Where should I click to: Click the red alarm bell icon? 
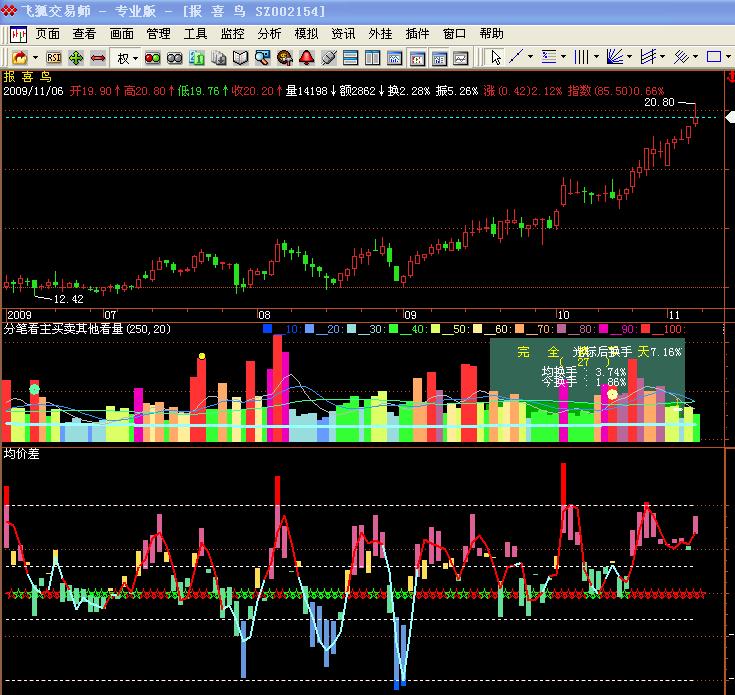pyautogui.click(x=307, y=58)
